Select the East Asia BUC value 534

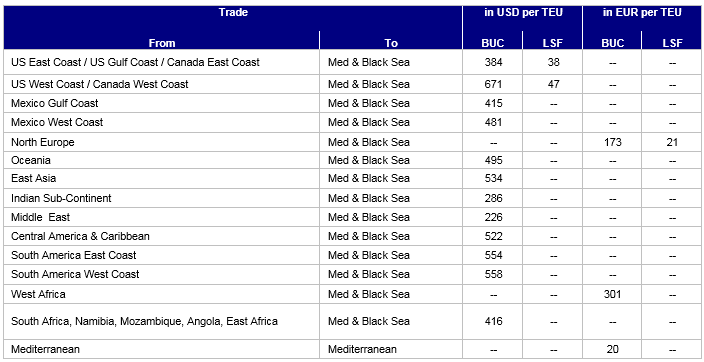tap(493, 178)
